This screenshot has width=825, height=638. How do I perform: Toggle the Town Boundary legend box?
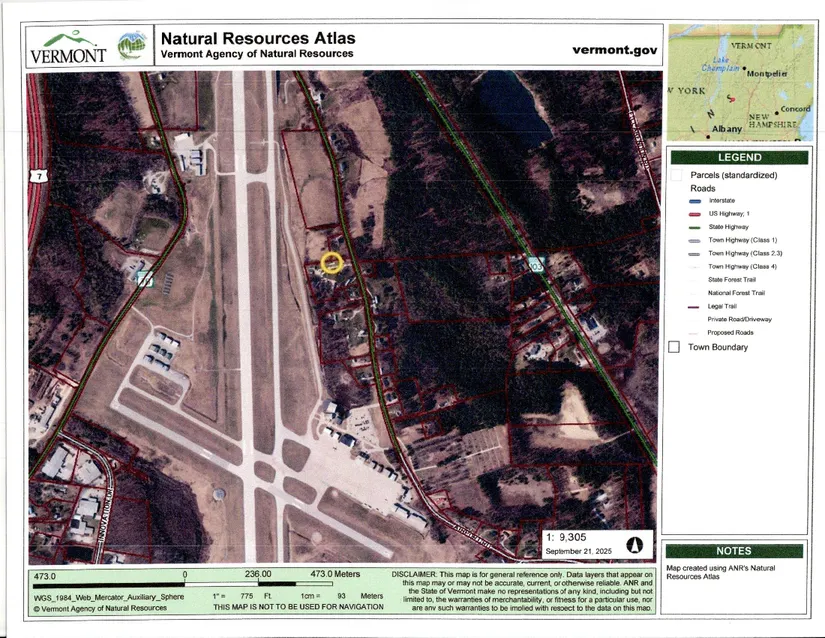(674, 347)
